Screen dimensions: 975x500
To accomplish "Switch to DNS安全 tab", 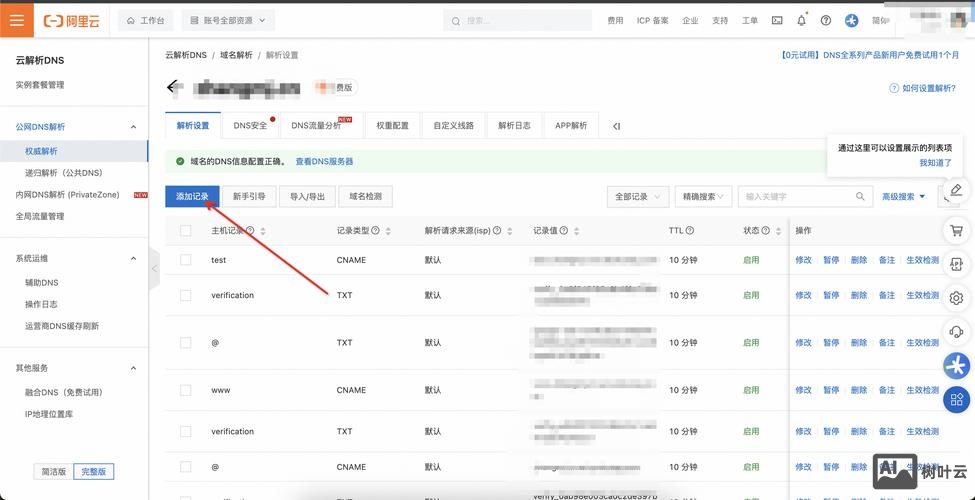I will click(251, 126).
